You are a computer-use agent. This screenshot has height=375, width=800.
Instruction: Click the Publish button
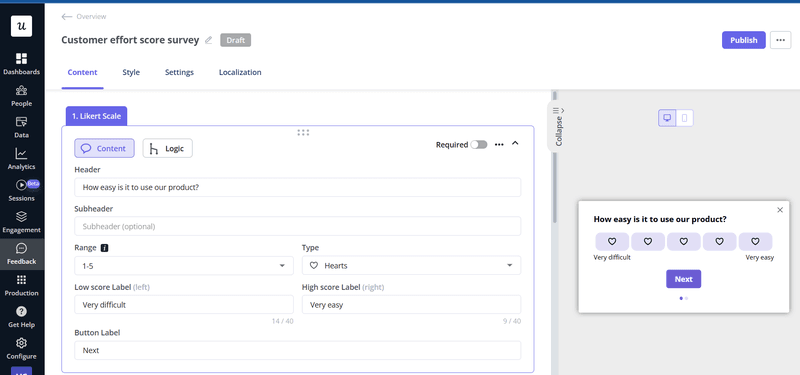(743, 40)
